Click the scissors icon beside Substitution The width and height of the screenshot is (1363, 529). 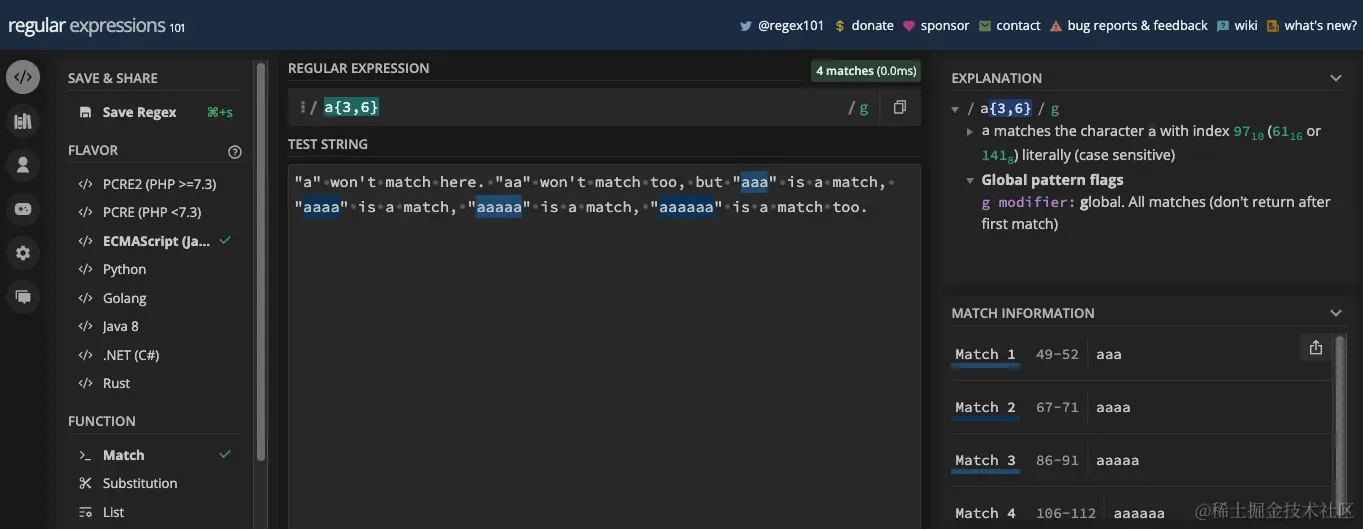(x=85, y=483)
